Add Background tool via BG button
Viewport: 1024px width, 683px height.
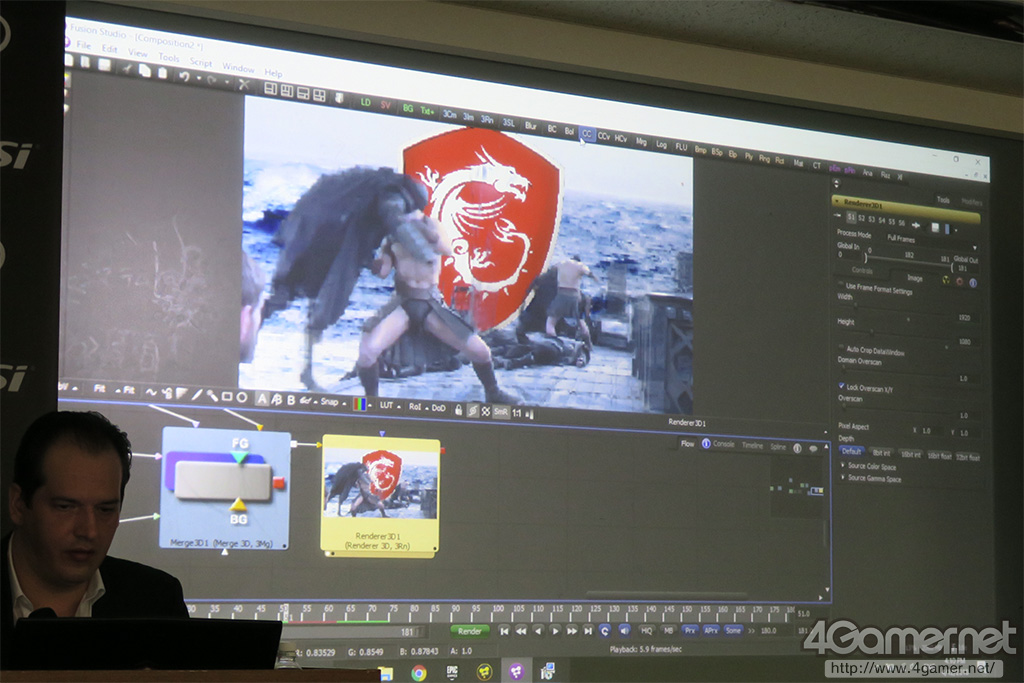click(x=408, y=108)
